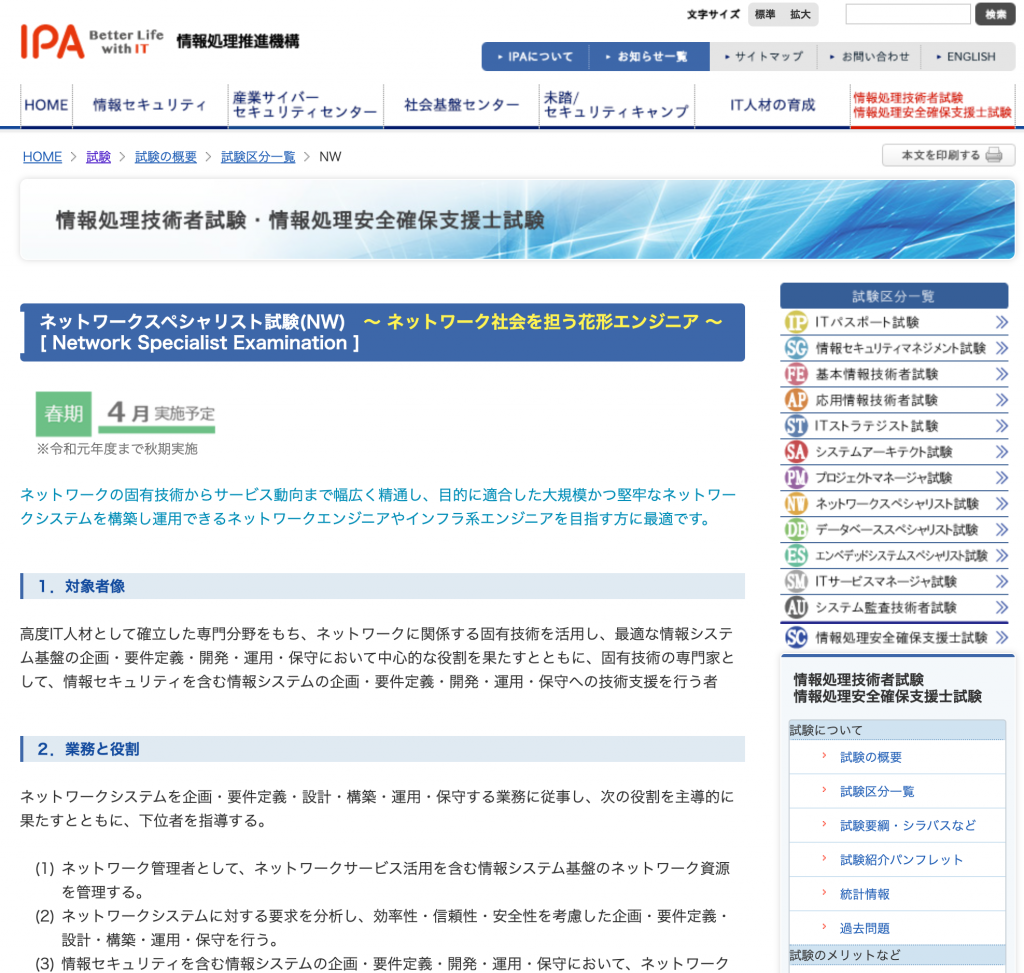Click chevron arrow beside ITパスポート試験
The height and width of the screenshot is (973, 1024).
tap(1002, 322)
